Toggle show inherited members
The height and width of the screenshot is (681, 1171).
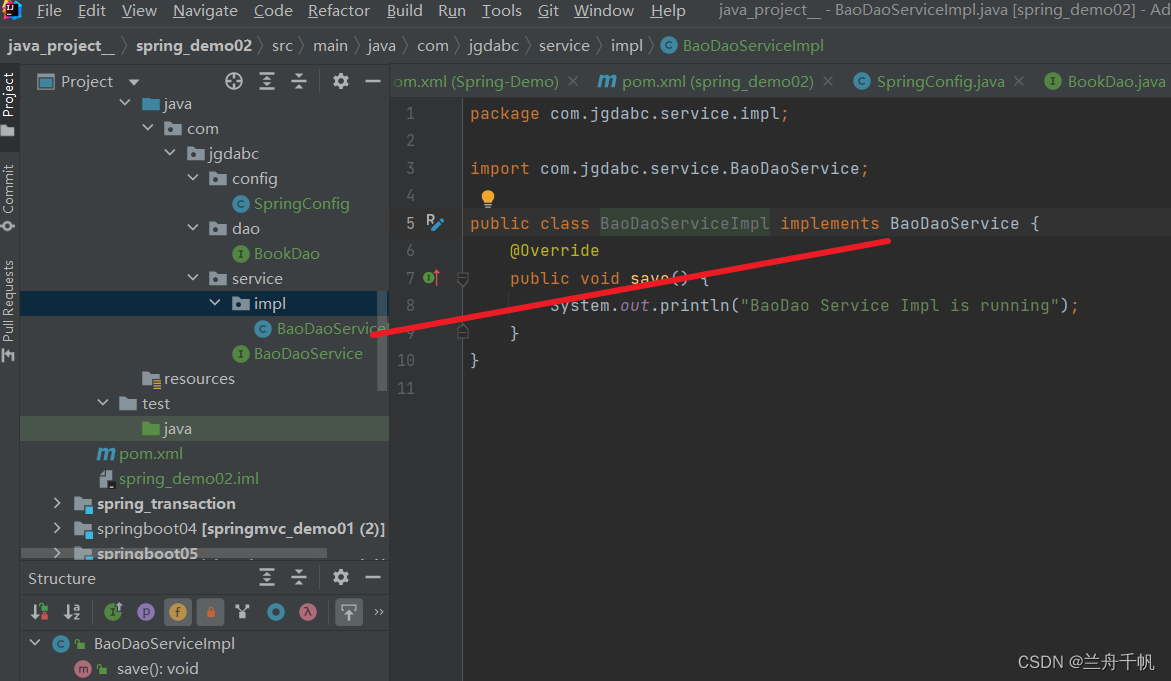[242, 612]
